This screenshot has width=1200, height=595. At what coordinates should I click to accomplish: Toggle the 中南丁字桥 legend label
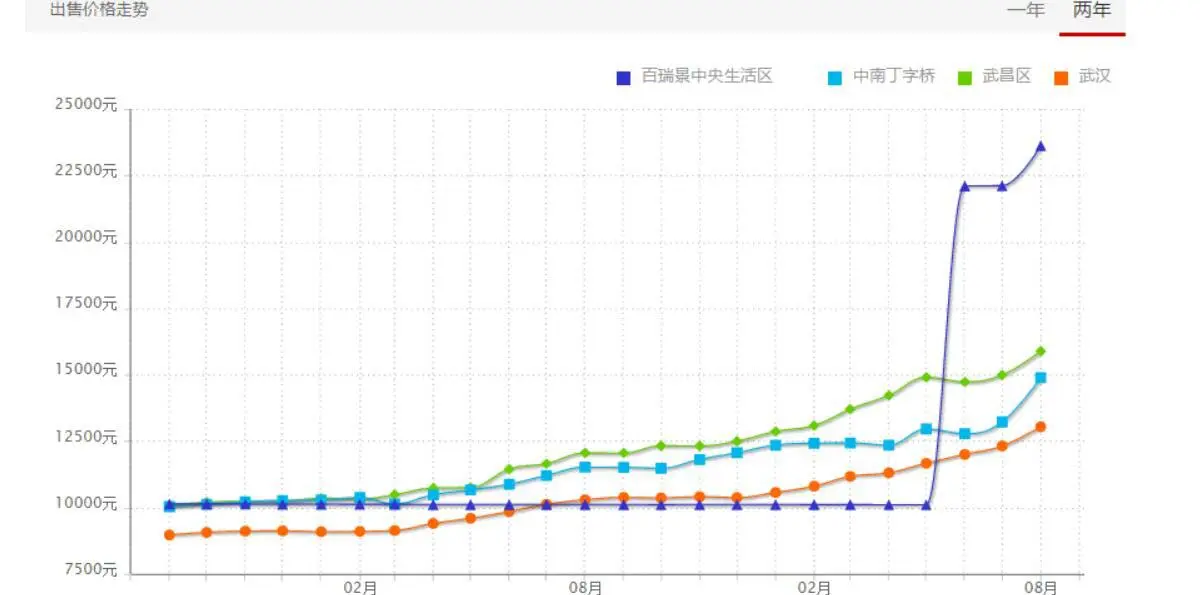[x=894, y=76]
